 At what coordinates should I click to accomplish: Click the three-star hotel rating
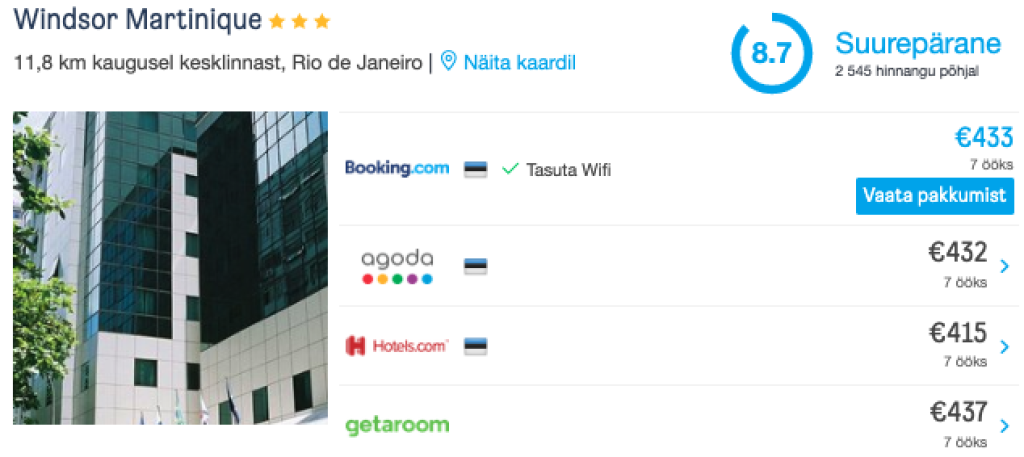tap(299, 21)
